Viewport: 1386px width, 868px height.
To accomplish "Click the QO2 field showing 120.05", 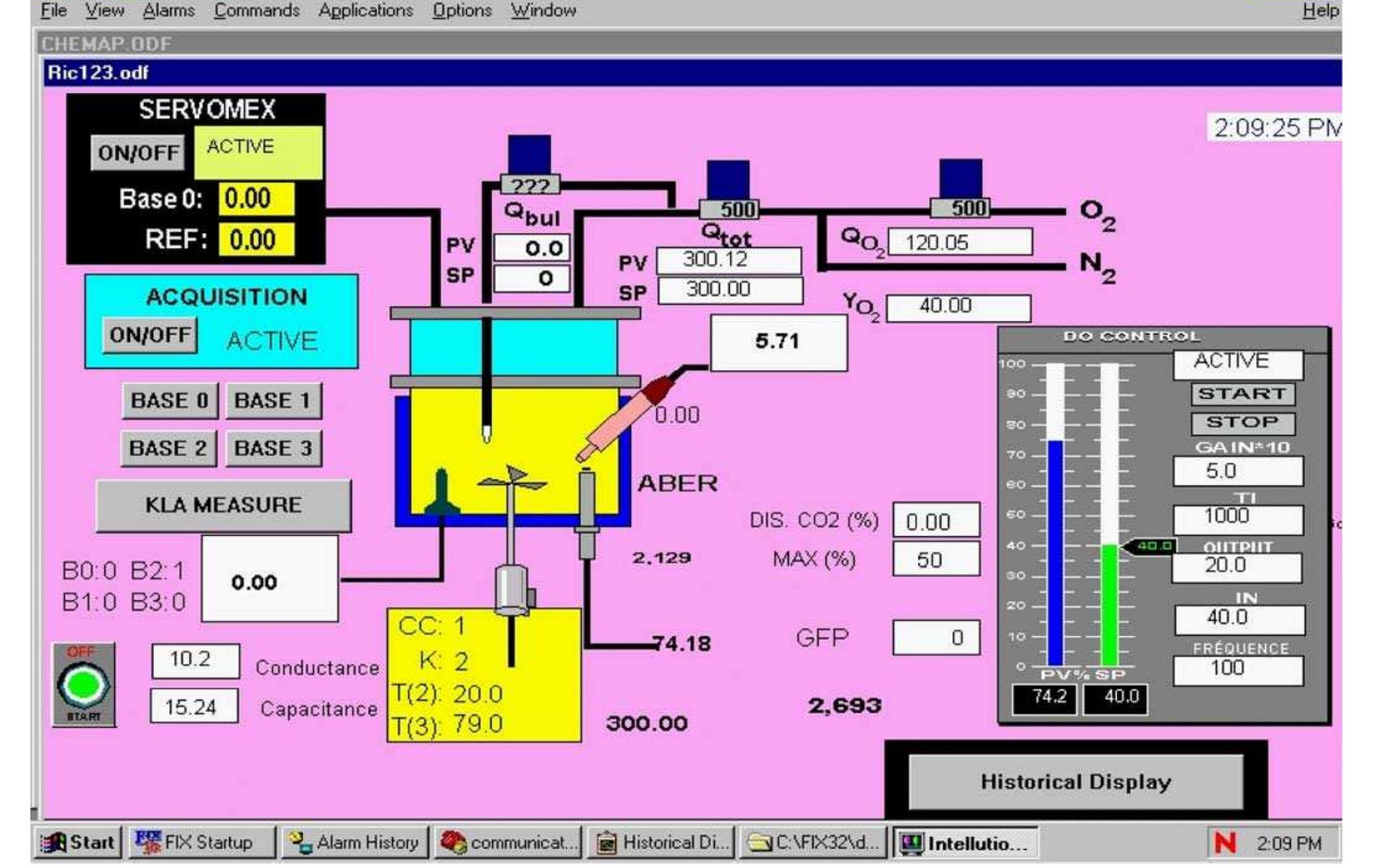I will 959,242.
